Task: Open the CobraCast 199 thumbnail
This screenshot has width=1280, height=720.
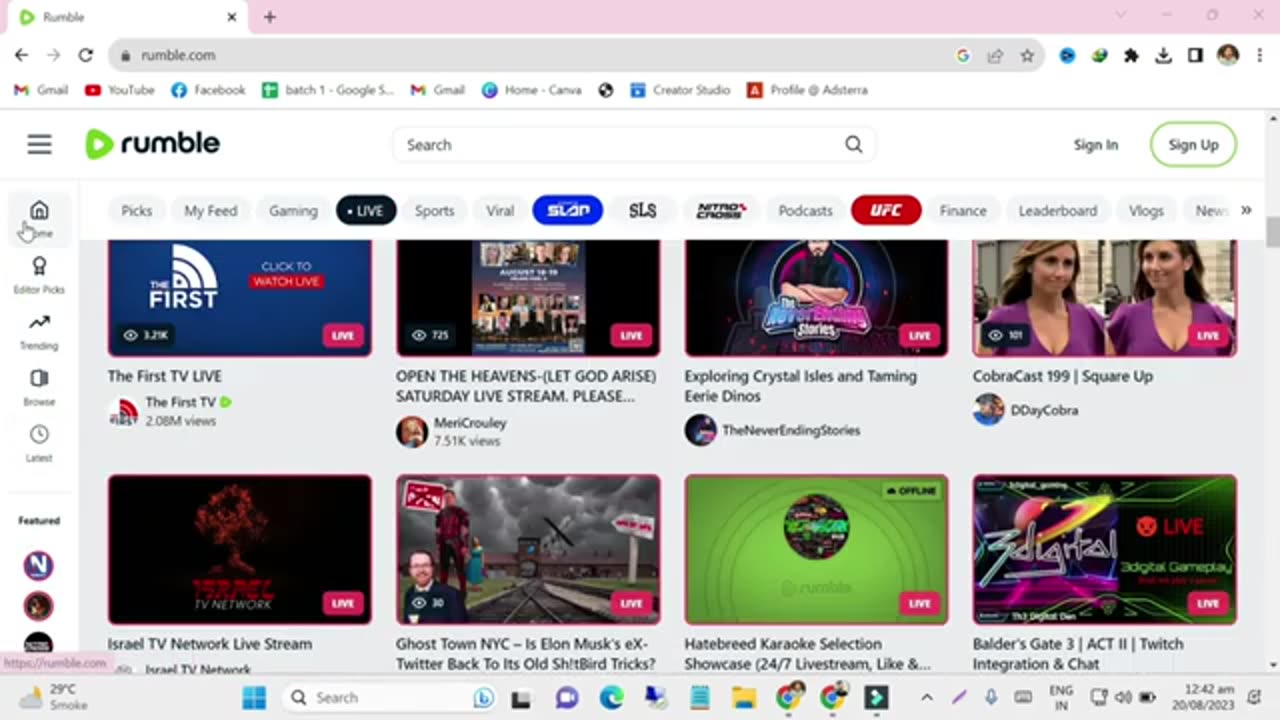Action: point(1105,298)
